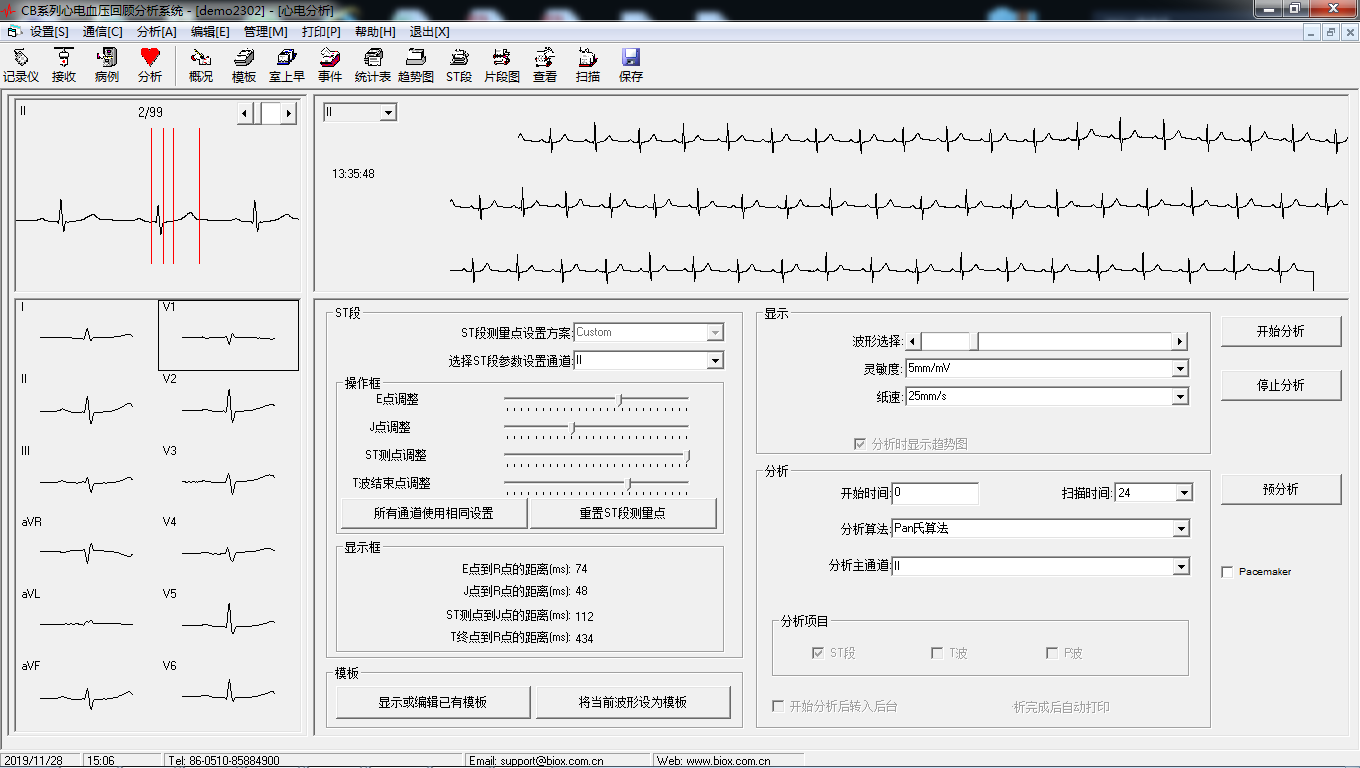The height and width of the screenshot is (768, 1360).
Task: Open the 分析算法 algorithm dropdown
Action: point(1181,528)
